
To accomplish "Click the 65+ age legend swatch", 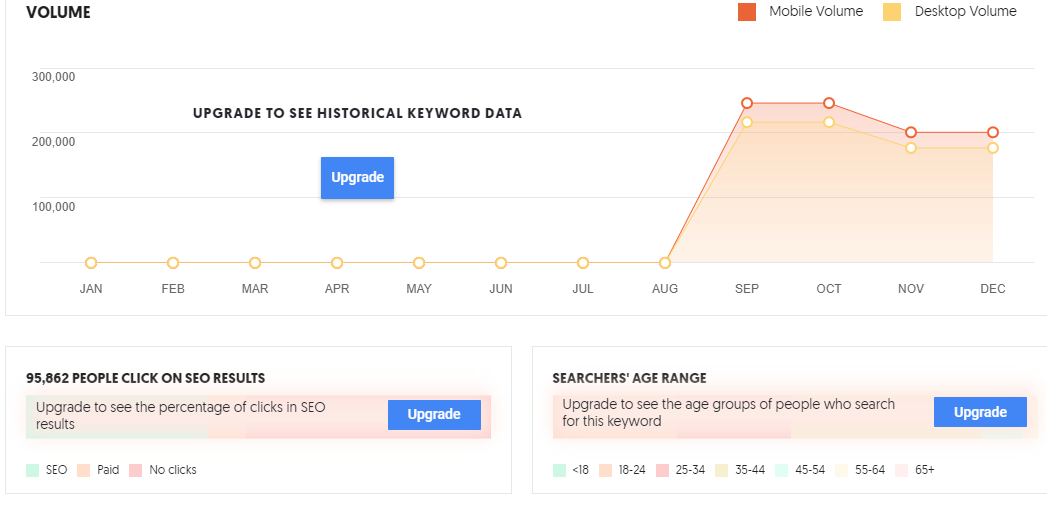I will tap(902, 470).
